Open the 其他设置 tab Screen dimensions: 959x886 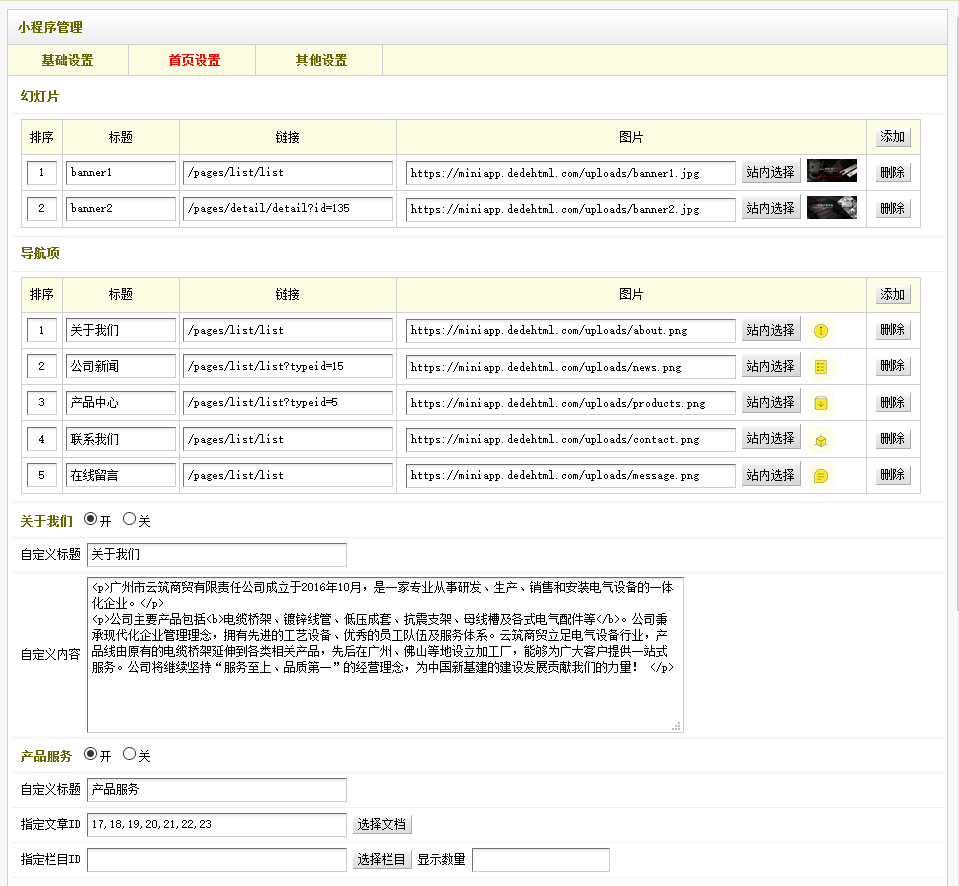click(x=321, y=60)
